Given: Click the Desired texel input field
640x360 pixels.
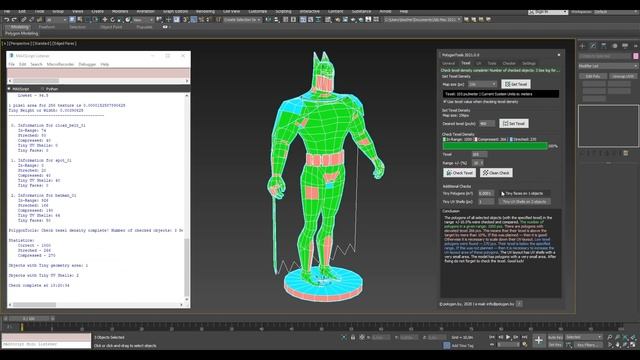Looking at the screenshot, I should (x=487, y=123).
